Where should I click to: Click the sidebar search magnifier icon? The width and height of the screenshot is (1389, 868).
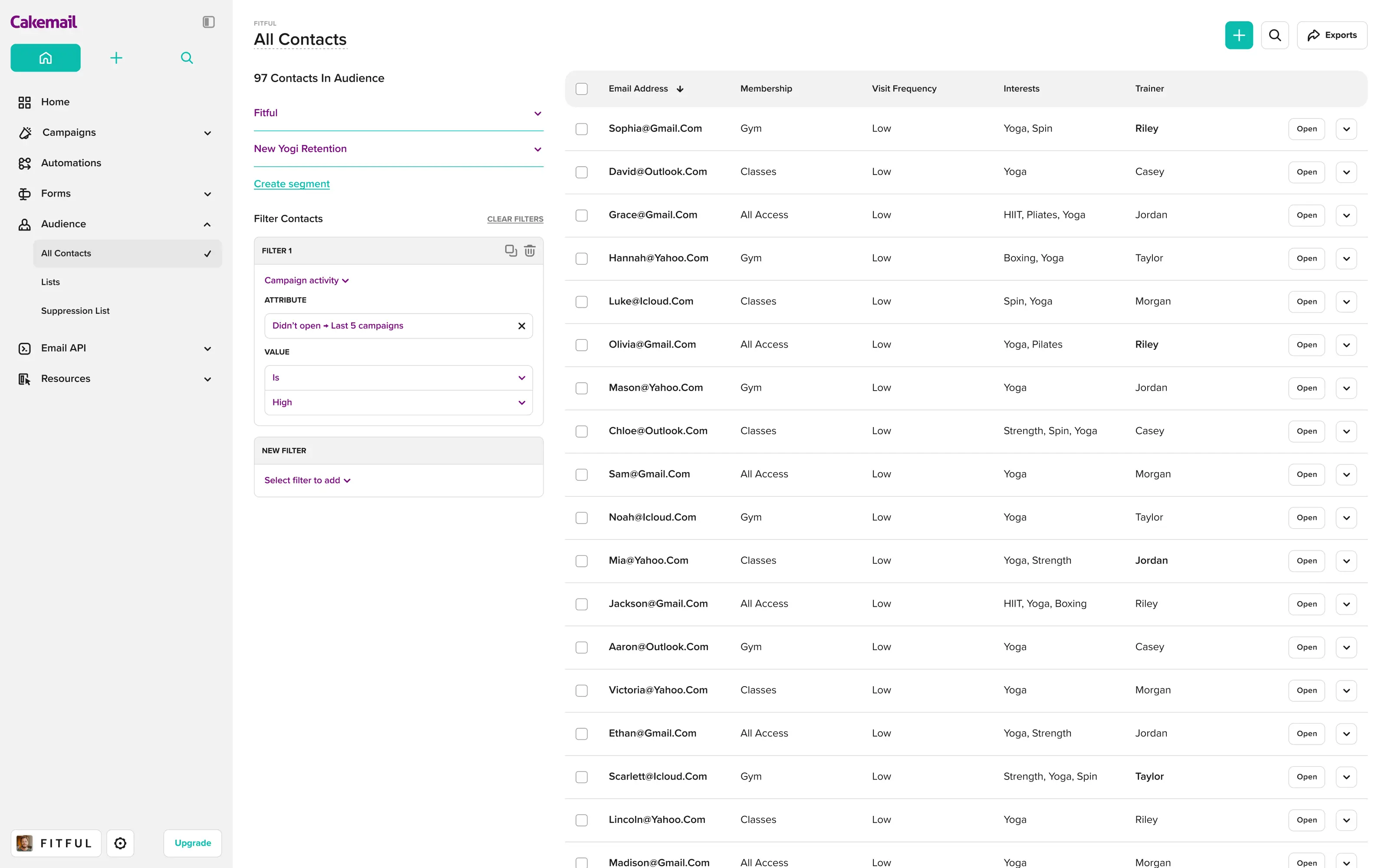tap(187, 58)
